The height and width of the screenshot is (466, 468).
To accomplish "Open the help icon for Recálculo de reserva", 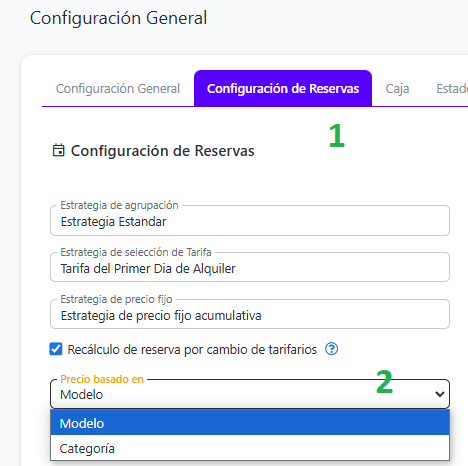I will [x=331, y=349].
